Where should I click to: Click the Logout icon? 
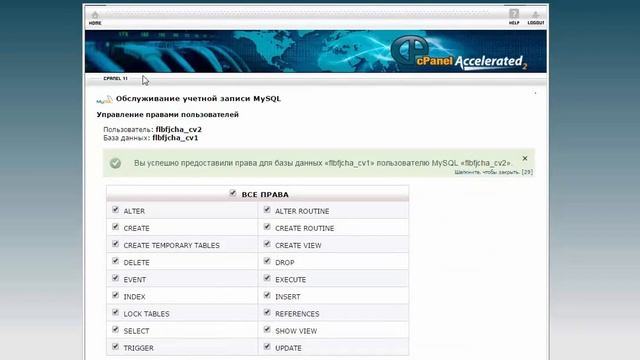click(x=536, y=18)
